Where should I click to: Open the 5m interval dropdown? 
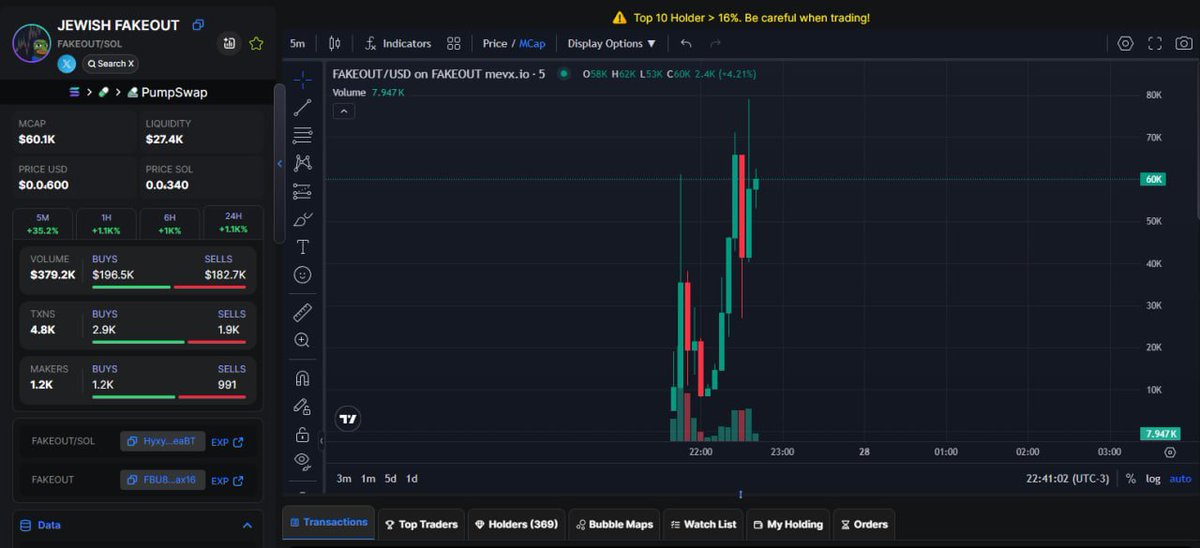(298, 44)
